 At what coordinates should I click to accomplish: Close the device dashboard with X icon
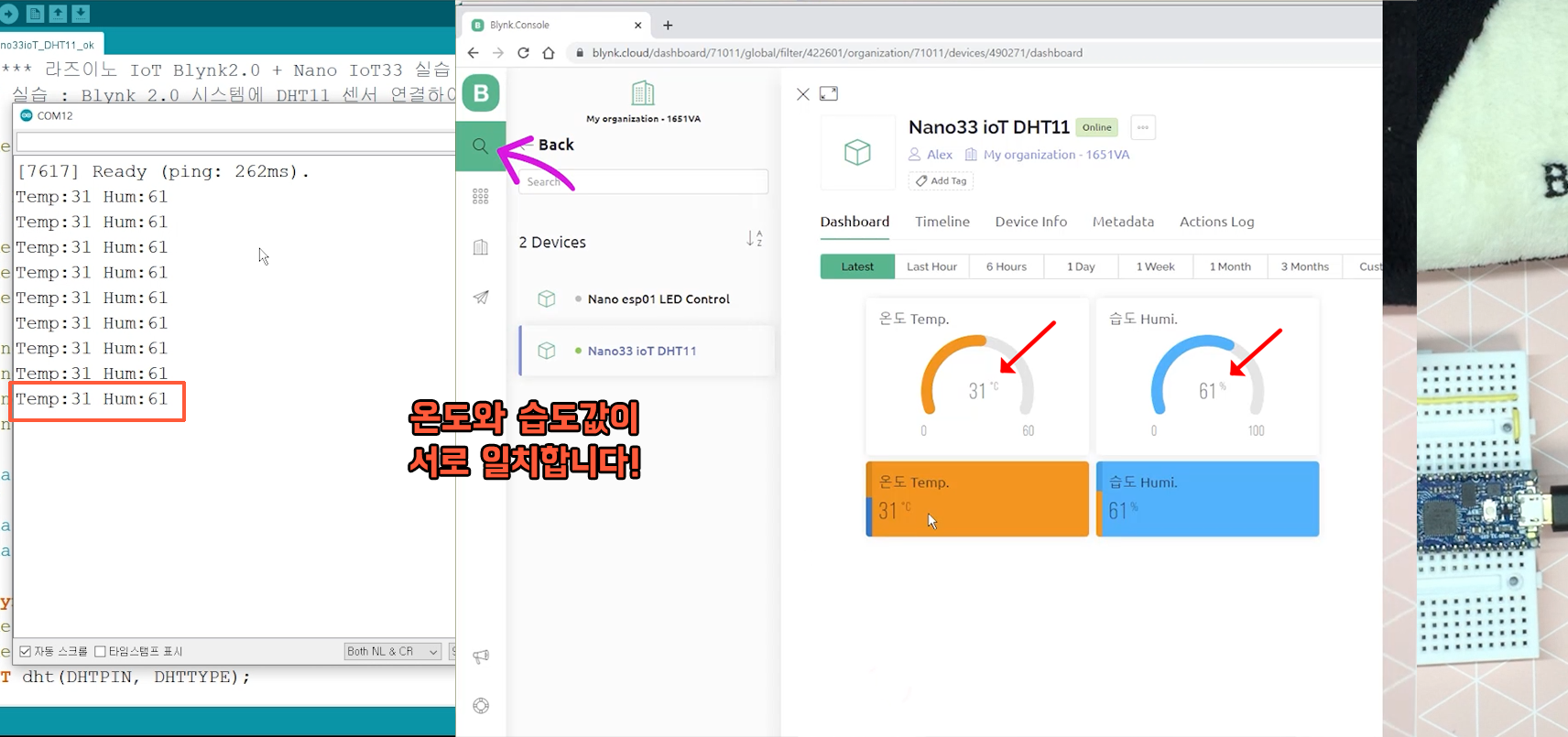[x=803, y=94]
